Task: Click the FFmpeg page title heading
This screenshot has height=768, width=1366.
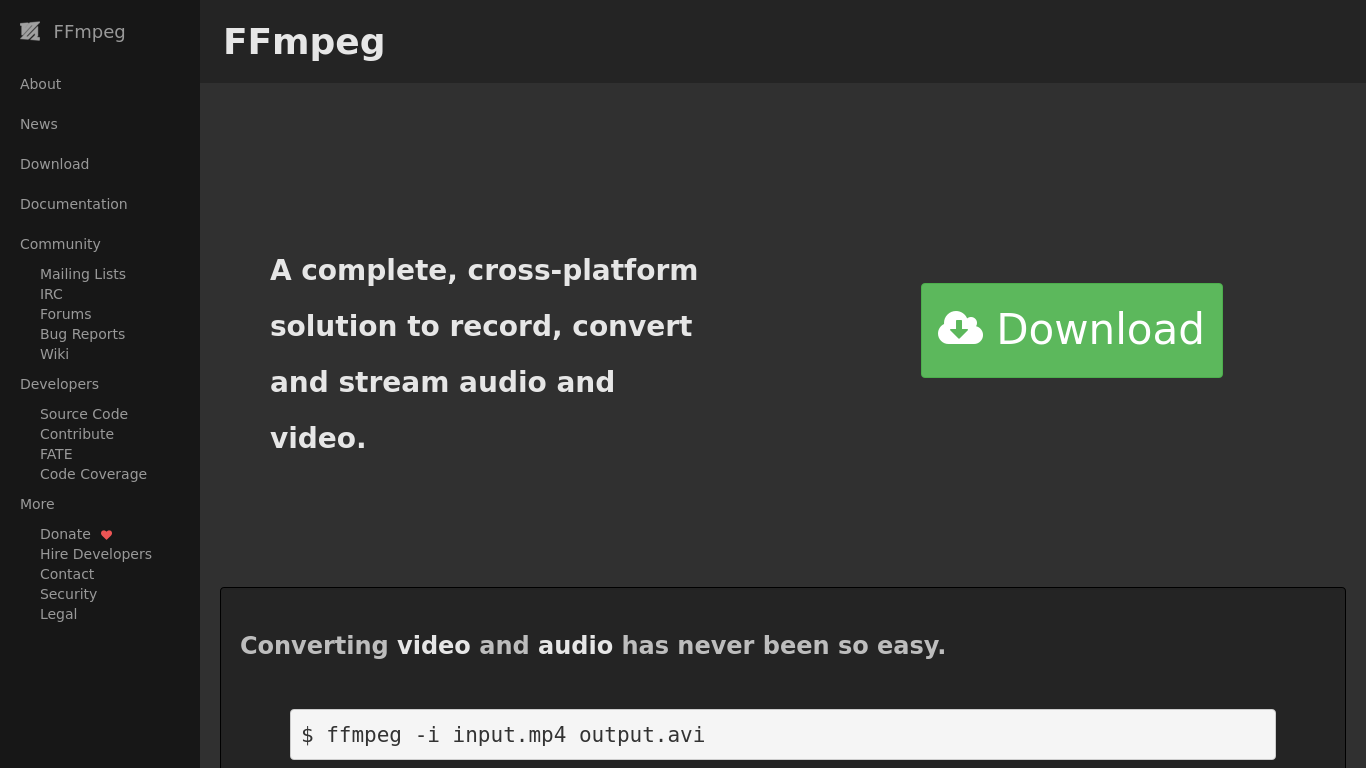Action: coord(304,42)
